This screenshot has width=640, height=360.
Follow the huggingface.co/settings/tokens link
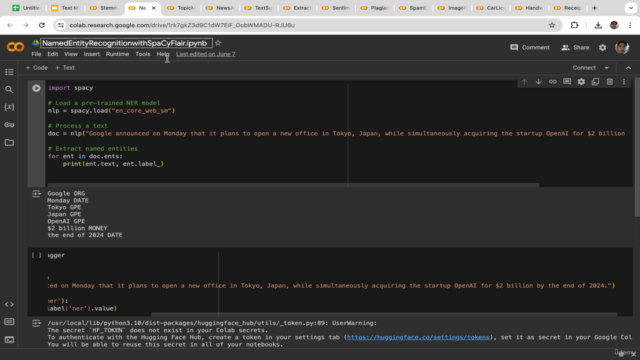click(x=418, y=338)
